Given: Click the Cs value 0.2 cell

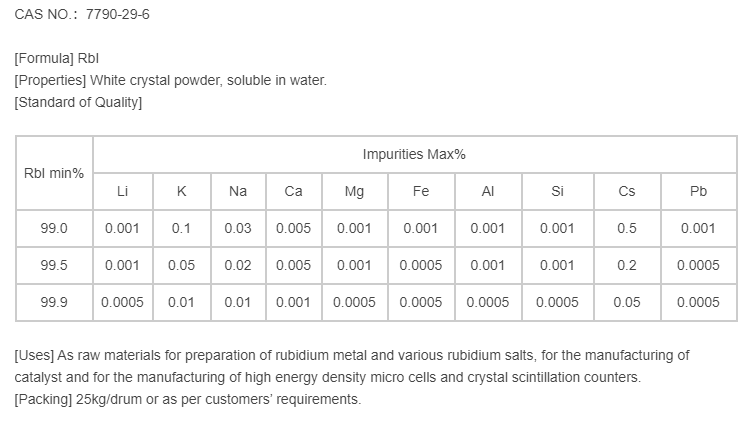Looking at the screenshot, I should pyautogui.click(x=627, y=265).
